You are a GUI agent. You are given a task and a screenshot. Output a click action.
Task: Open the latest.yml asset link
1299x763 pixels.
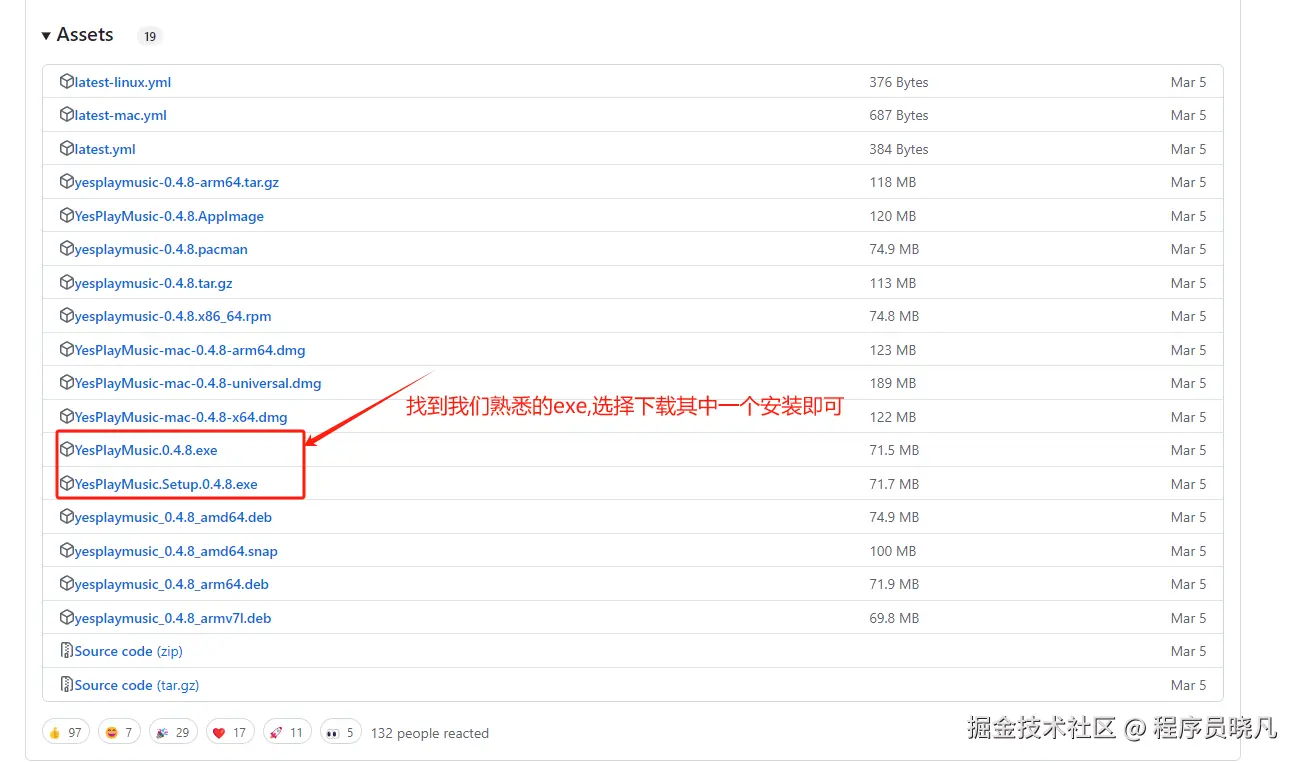click(105, 149)
